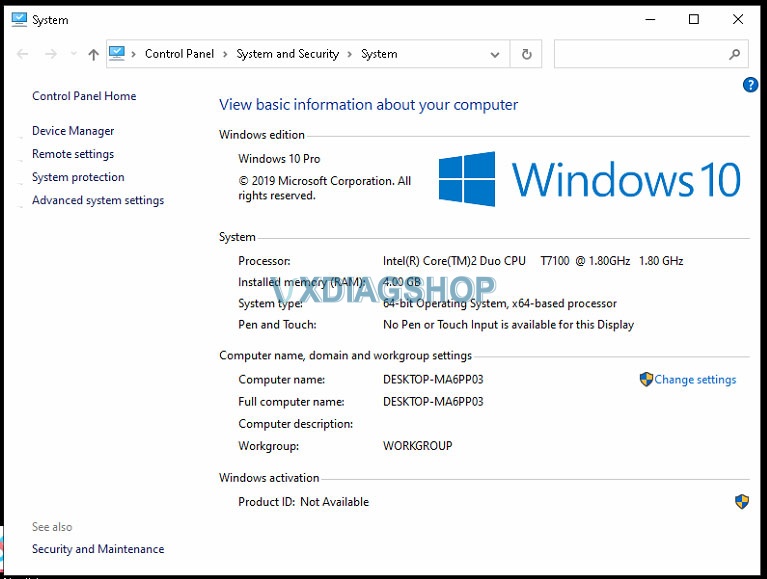Expand chevron before Control Panel breadcrumb
The height and width of the screenshot is (579, 767).
pos(134,54)
